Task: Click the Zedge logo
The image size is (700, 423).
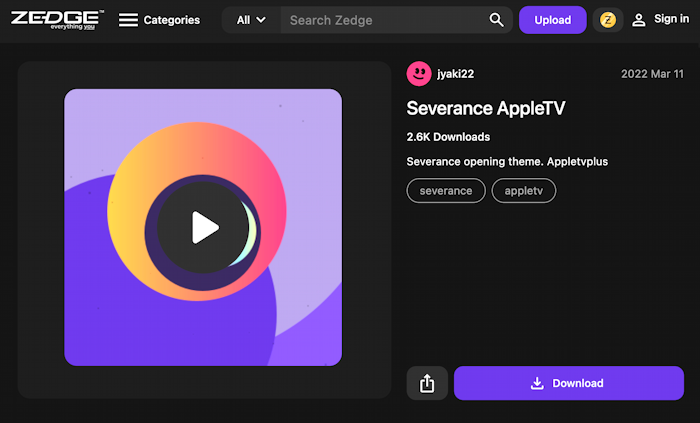Action: coord(57,20)
